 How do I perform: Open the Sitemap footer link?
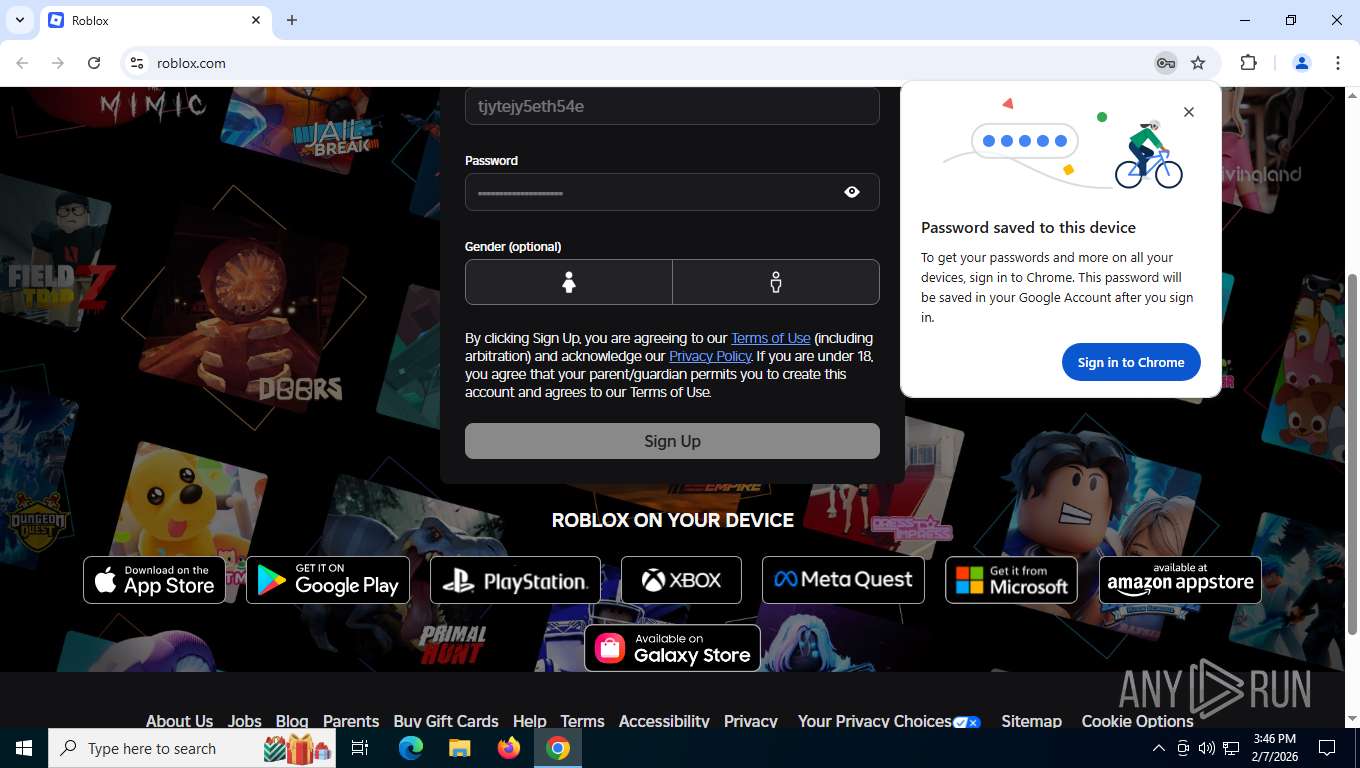click(x=1031, y=721)
